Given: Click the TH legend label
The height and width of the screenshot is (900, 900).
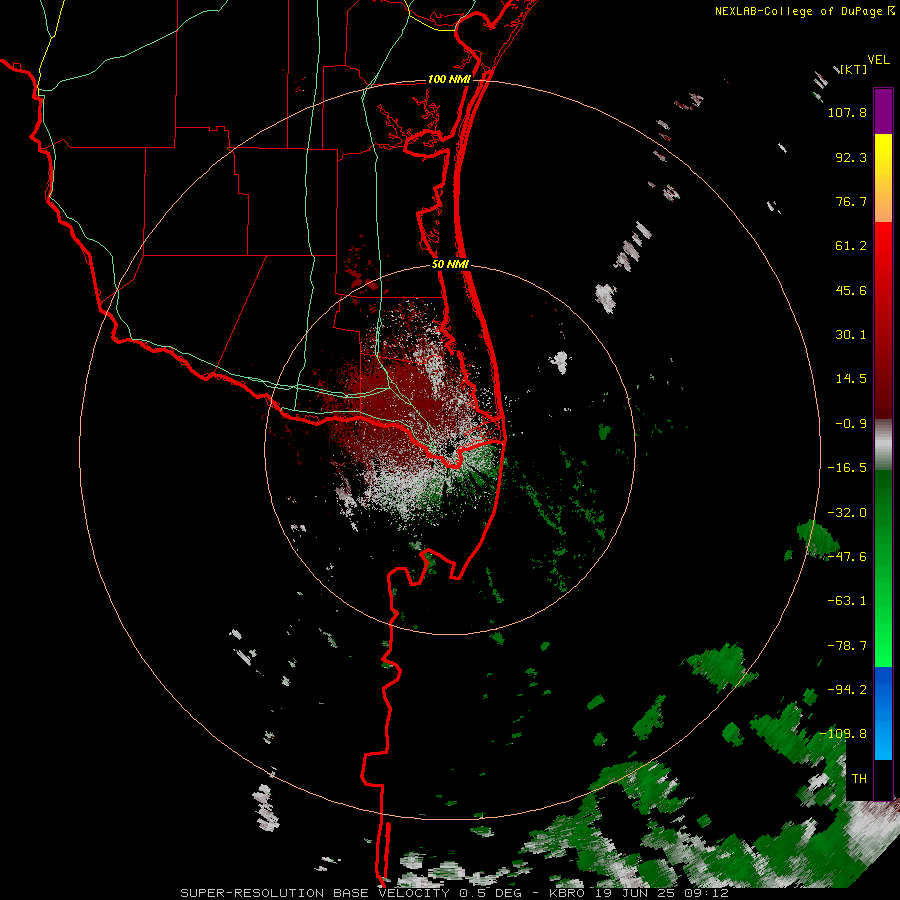Looking at the screenshot, I should (859, 779).
